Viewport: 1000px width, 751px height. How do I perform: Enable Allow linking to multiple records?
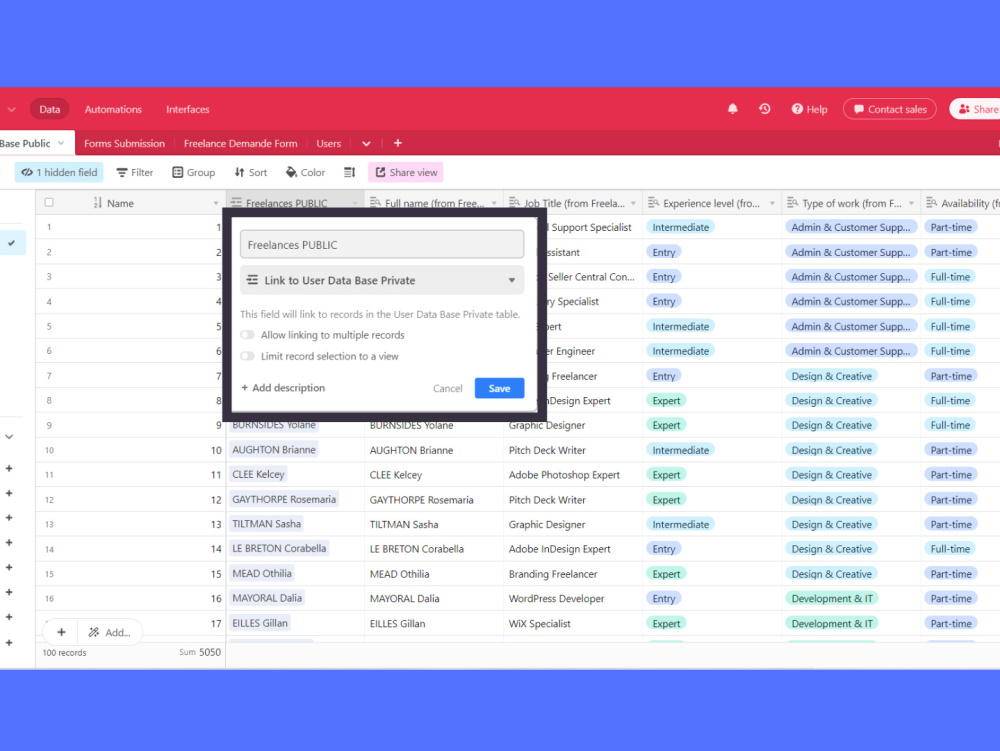(247, 335)
